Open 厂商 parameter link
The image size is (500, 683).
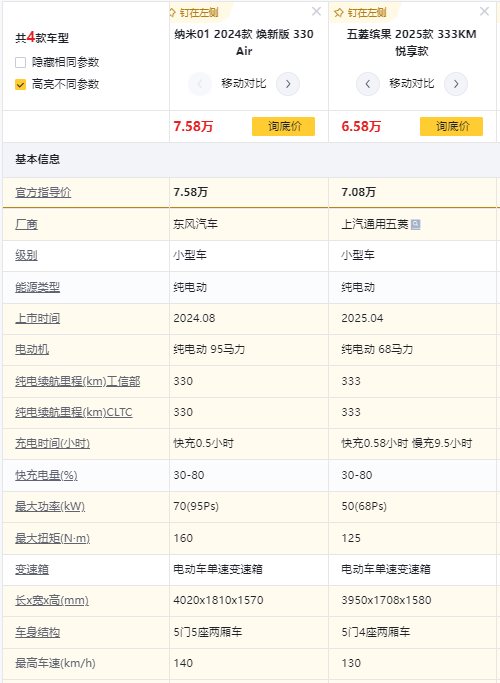(x=27, y=224)
